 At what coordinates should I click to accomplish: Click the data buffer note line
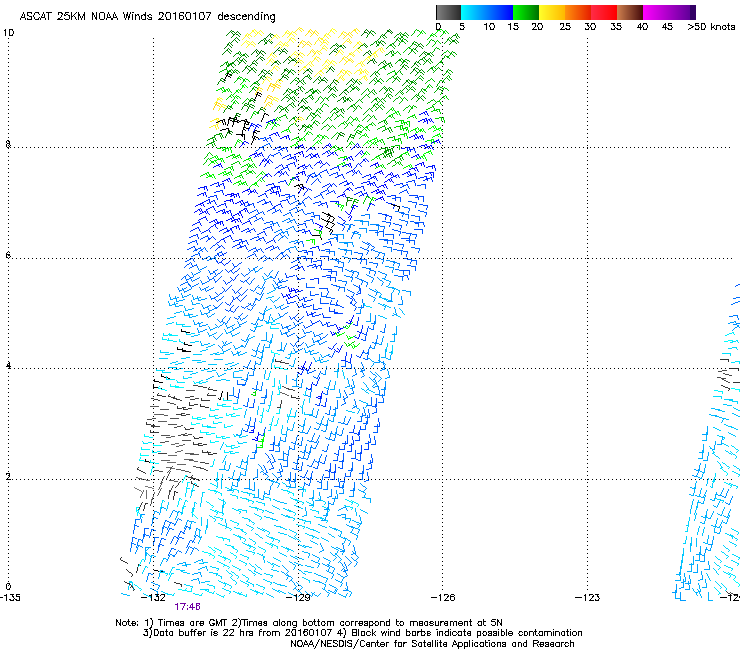point(362,633)
